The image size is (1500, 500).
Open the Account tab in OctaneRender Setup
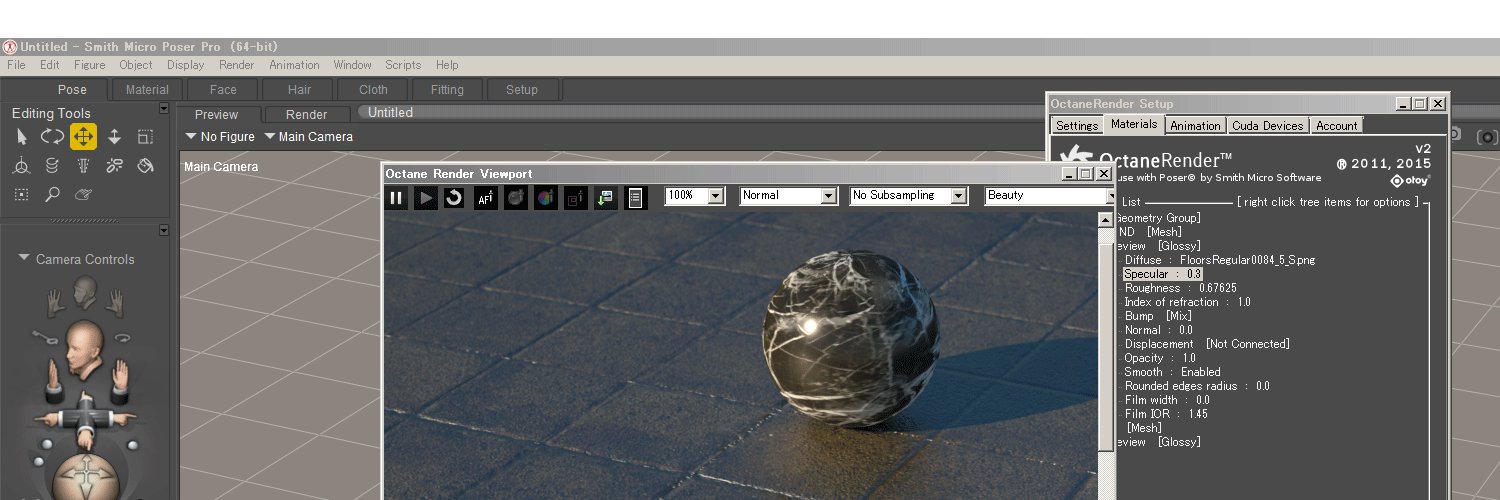coord(1336,125)
